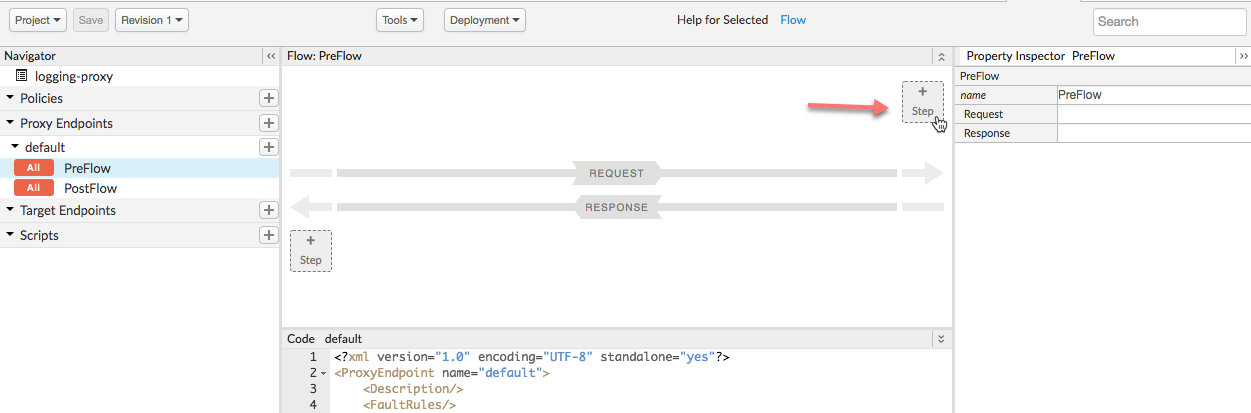Open the Flow help link
This screenshot has width=1251, height=413.
click(x=793, y=20)
